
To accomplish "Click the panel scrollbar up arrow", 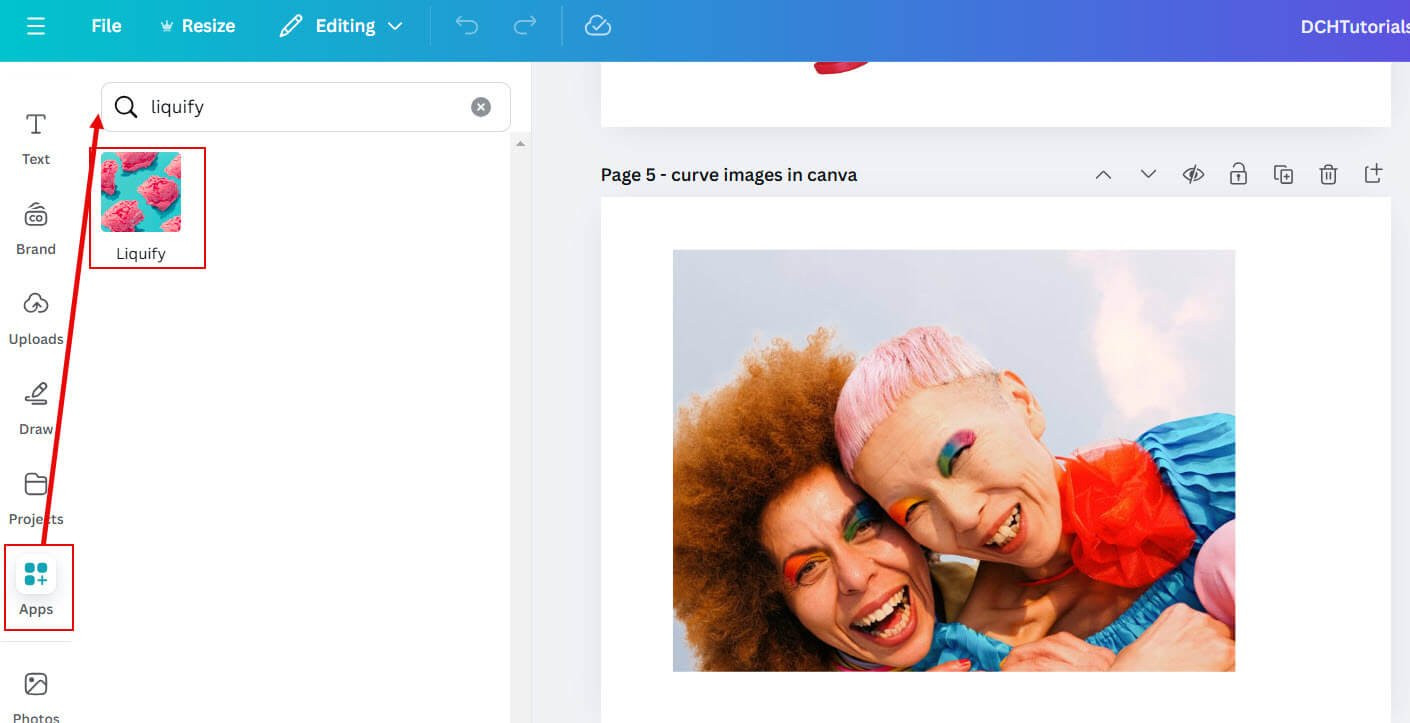I will pos(518,144).
